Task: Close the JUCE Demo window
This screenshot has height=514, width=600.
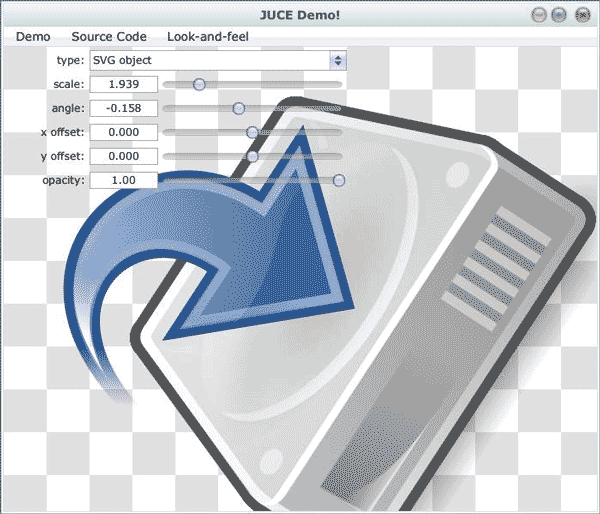Action: click(x=582, y=15)
